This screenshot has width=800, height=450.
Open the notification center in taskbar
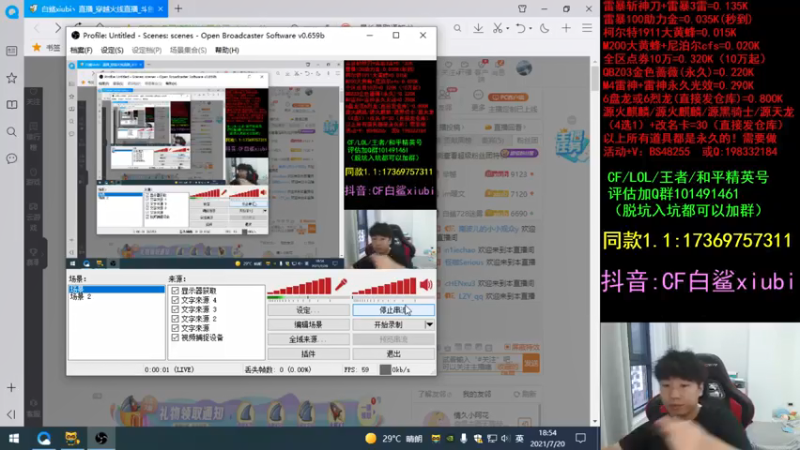(x=581, y=438)
